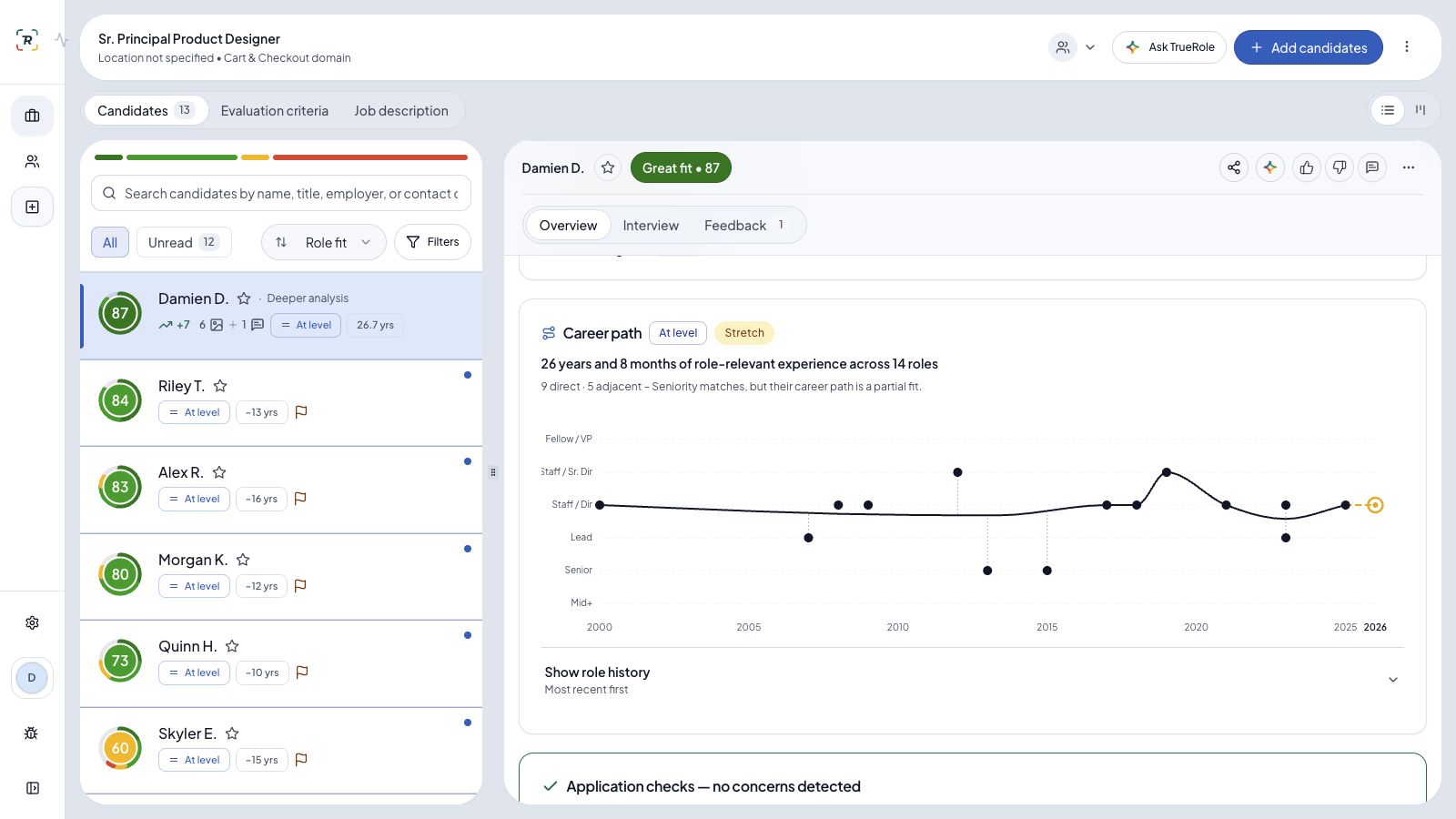
Task: Click the flag icon for Skyler E.
Action: [301, 760]
